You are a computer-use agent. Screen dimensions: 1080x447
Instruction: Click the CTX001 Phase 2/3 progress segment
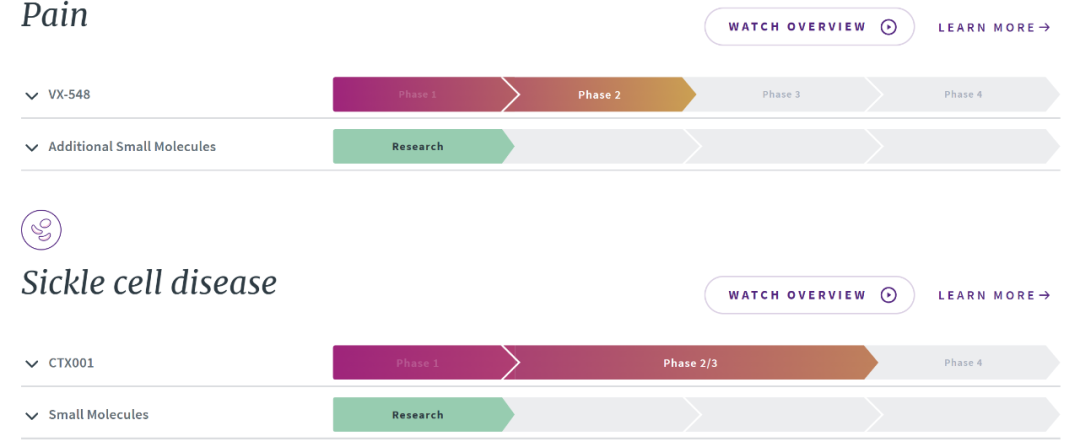(x=690, y=363)
